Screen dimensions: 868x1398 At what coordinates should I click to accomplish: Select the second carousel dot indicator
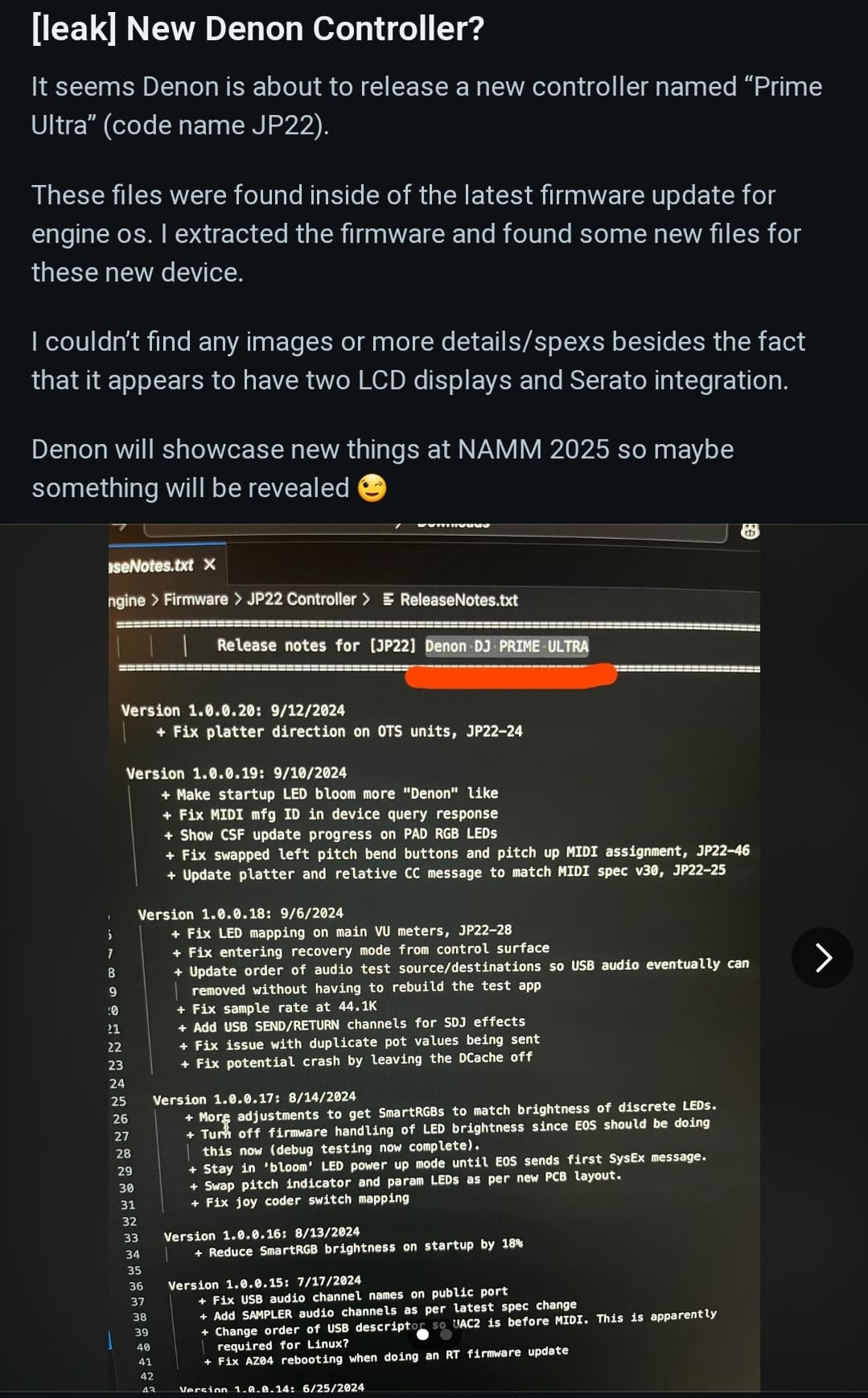pyautogui.click(x=446, y=1334)
